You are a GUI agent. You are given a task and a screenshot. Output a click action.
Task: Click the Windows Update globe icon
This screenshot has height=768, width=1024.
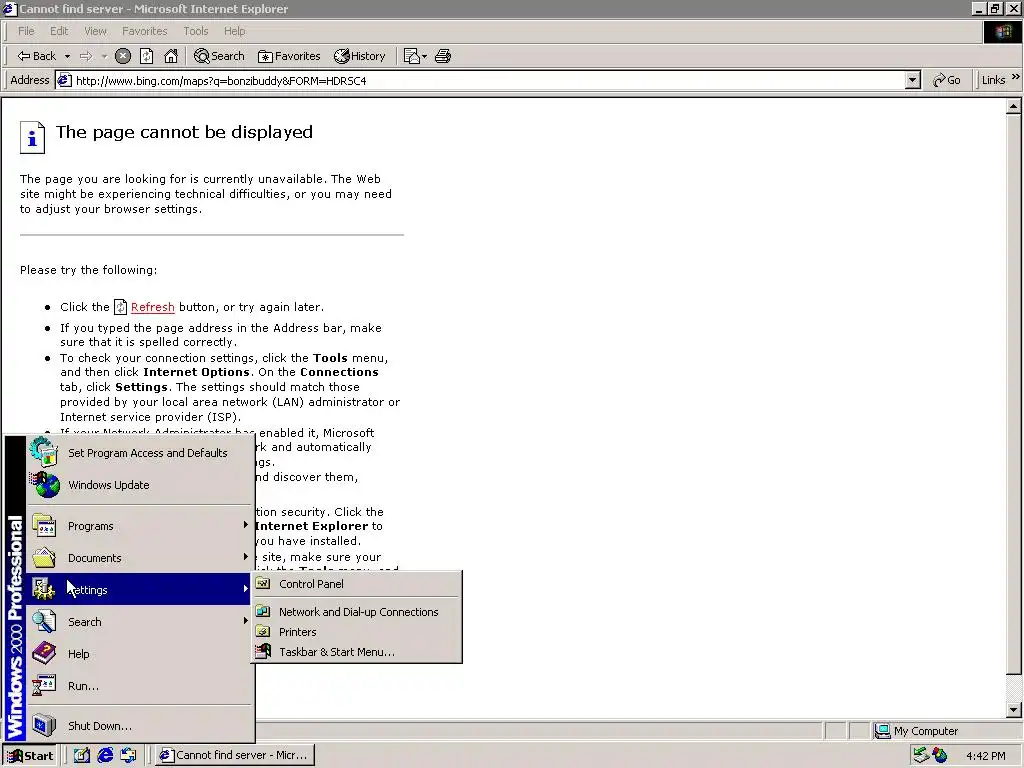tap(44, 485)
